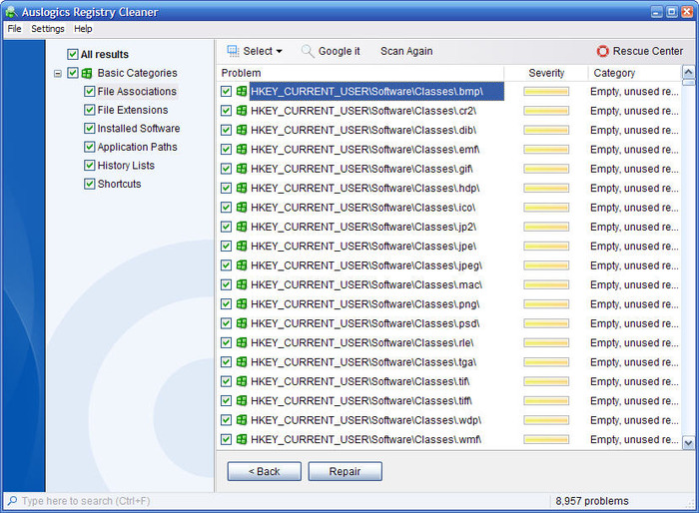Open the Settings menu

coord(47,29)
